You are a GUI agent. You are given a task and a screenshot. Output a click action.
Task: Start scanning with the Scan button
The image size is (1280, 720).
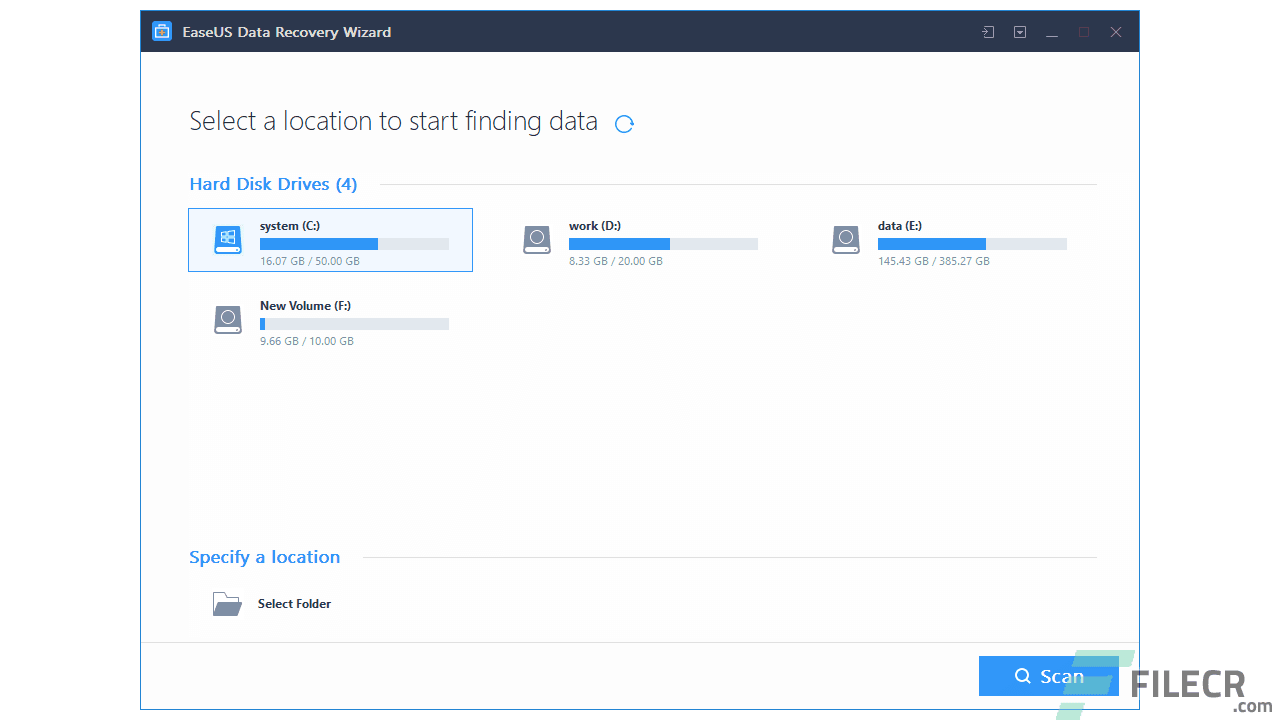pos(1049,676)
